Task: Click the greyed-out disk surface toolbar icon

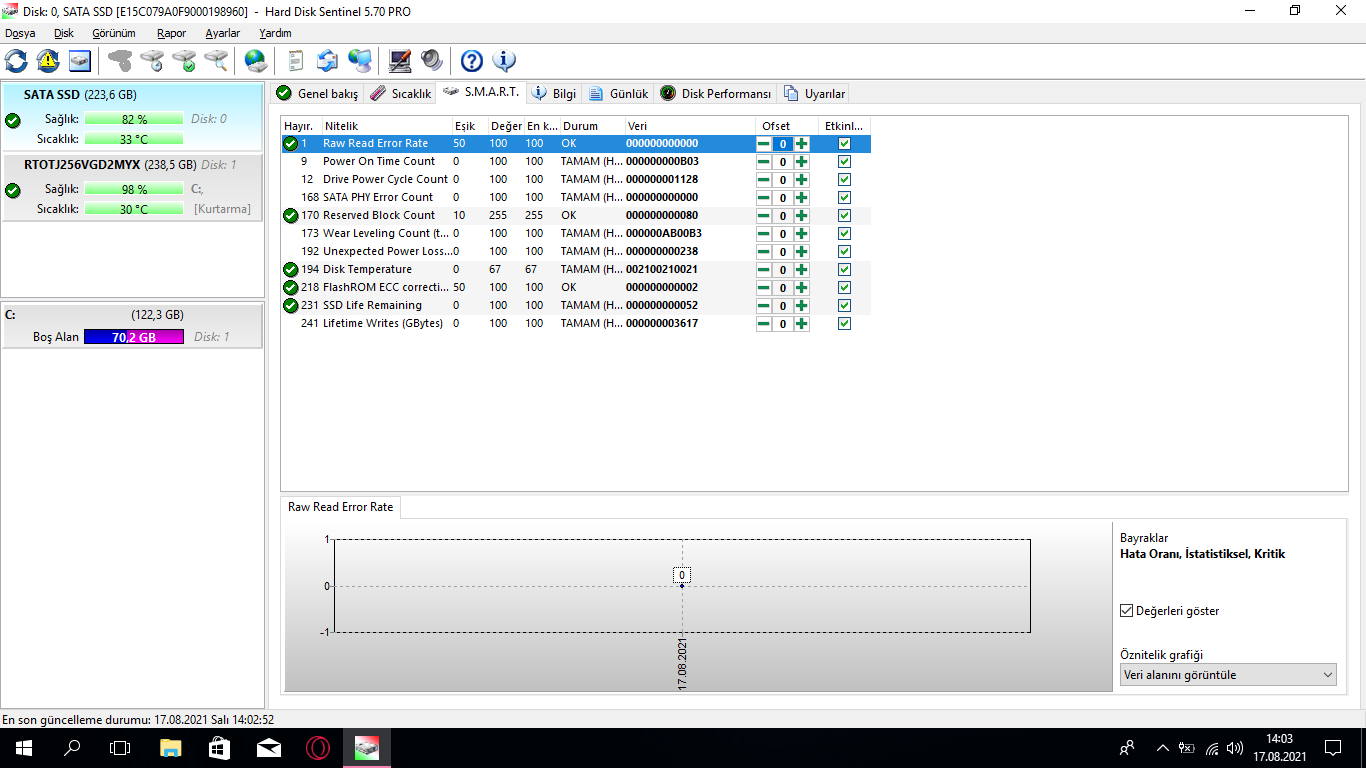Action: [120, 61]
